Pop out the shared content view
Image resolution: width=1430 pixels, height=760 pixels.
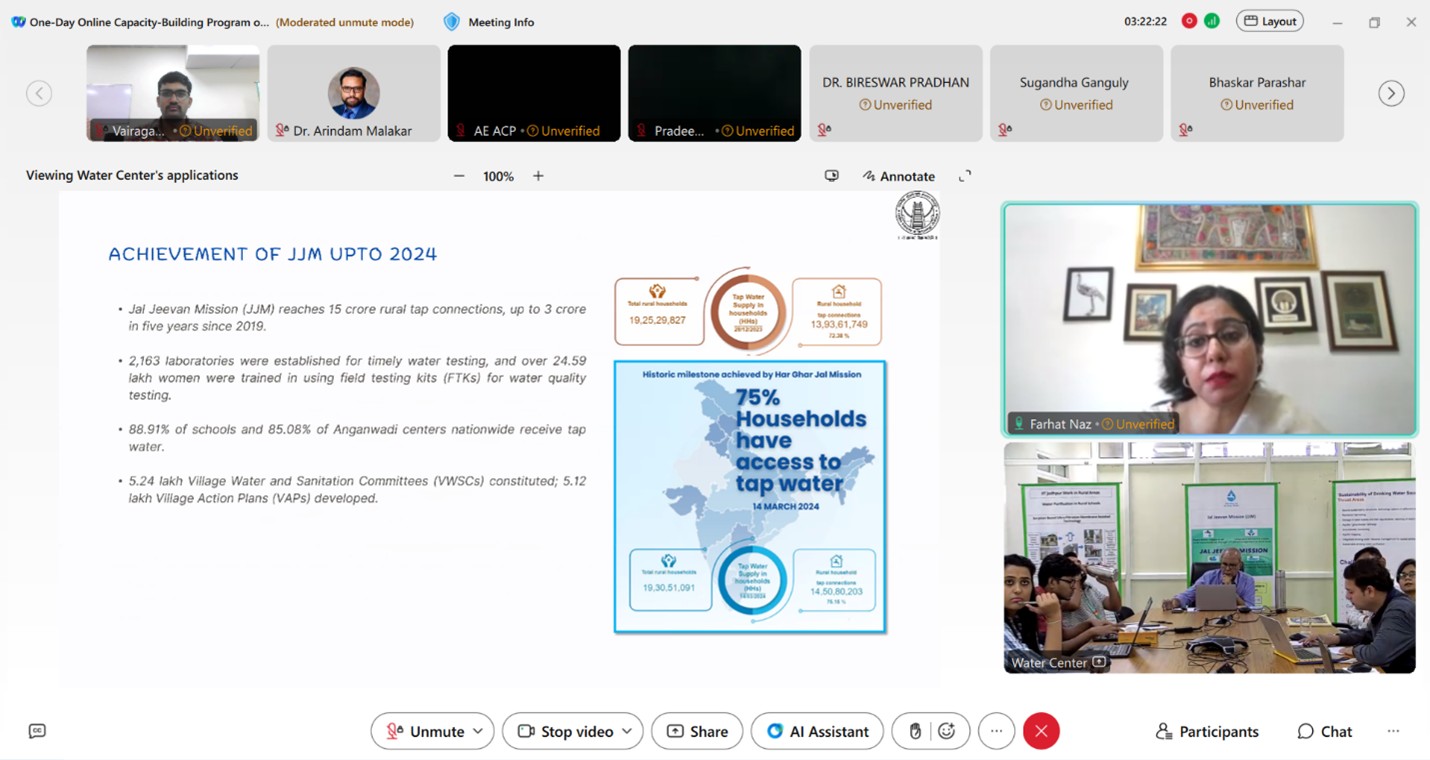832,175
